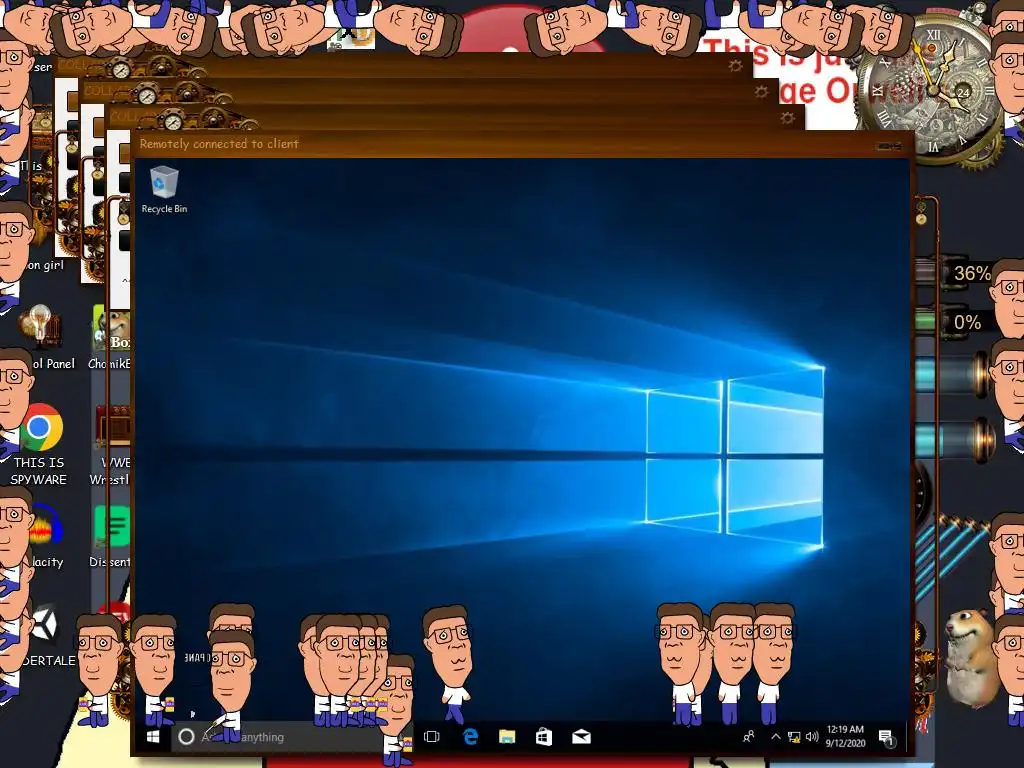Click the People icon in system tray

click(x=749, y=737)
